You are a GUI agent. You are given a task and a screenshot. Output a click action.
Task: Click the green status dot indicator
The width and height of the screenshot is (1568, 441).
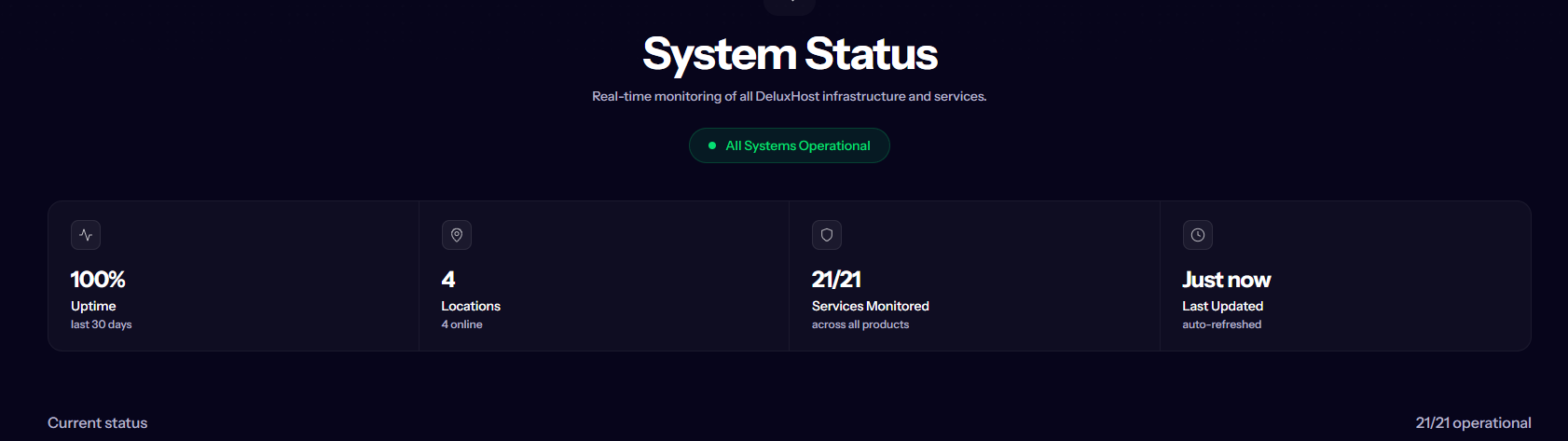click(712, 145)
